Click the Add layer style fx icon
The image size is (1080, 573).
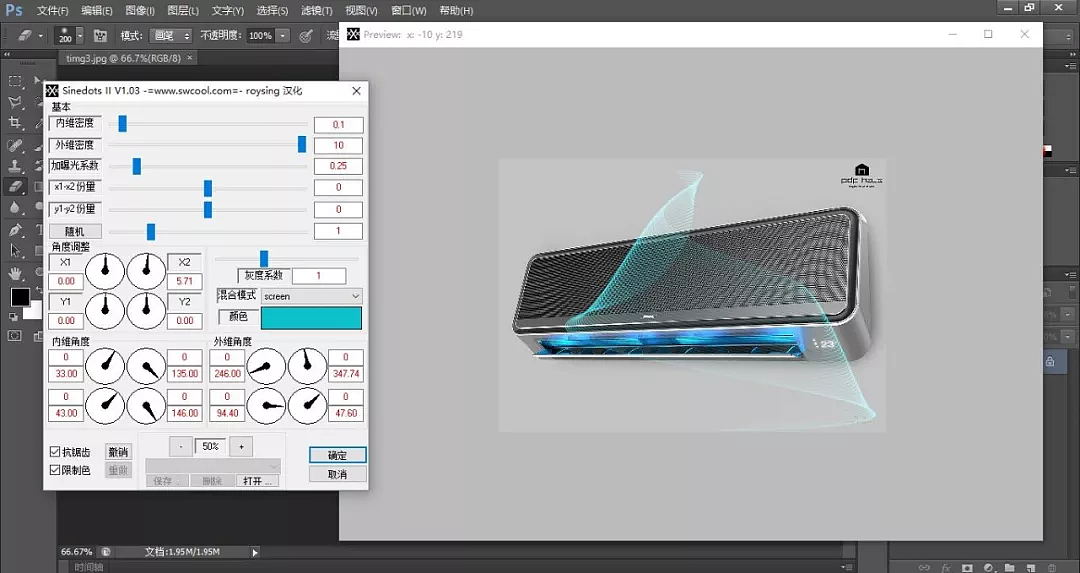[946, 568]
